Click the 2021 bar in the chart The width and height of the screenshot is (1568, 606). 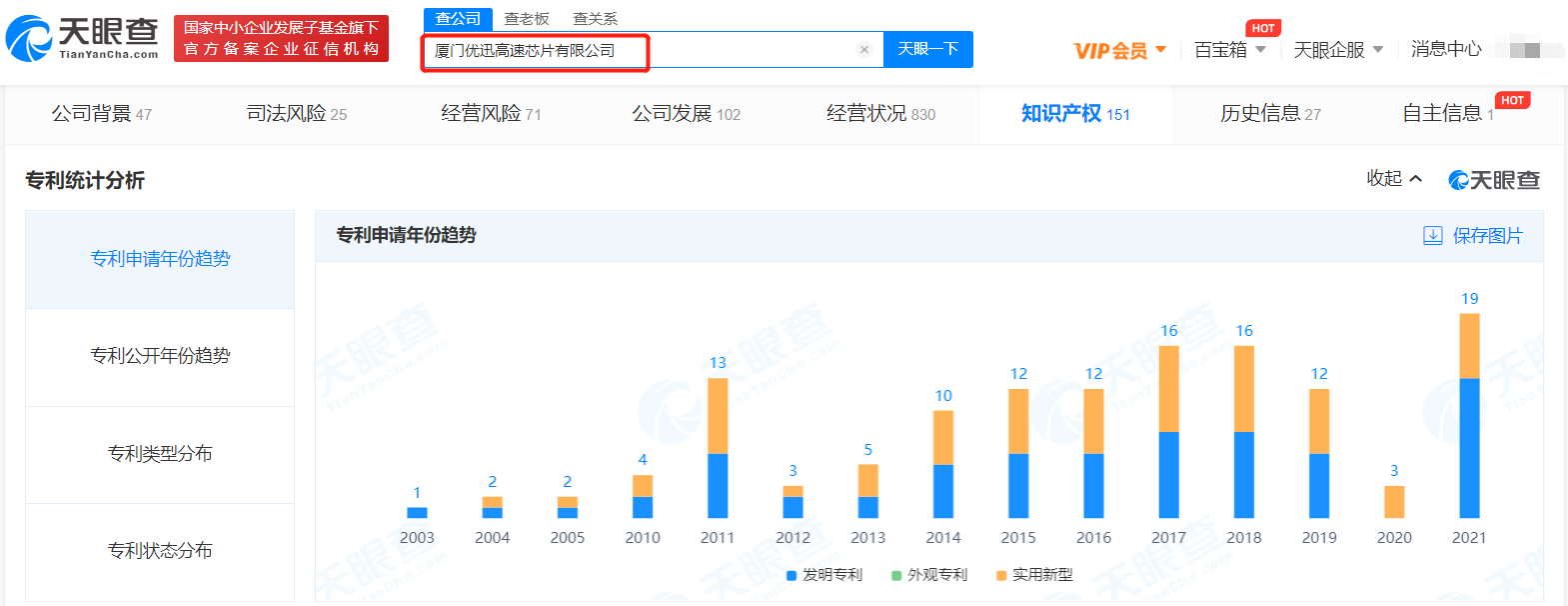[1469, 416]
